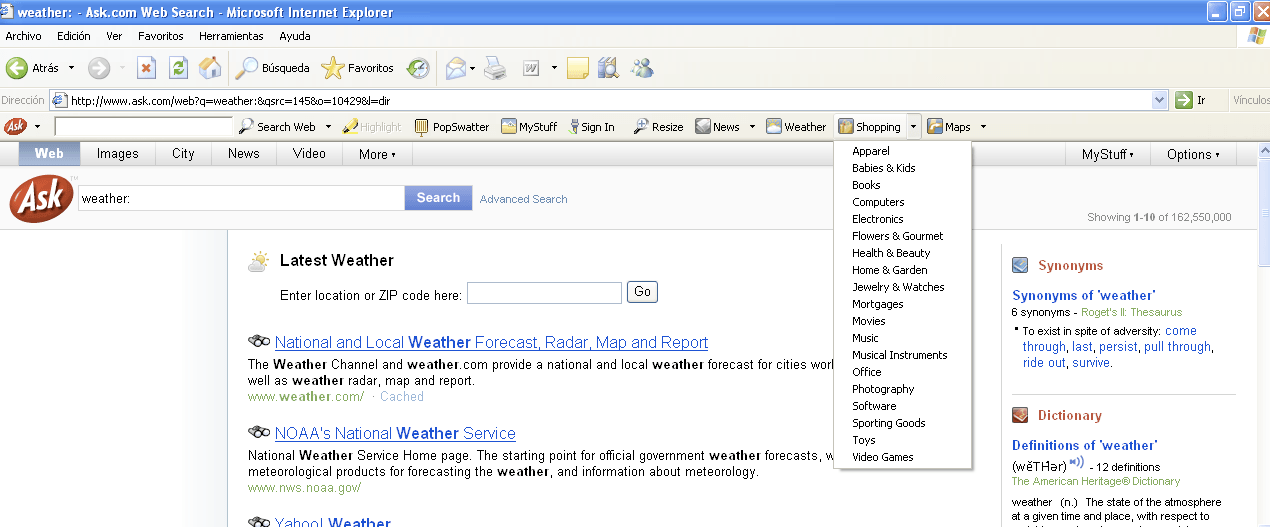Expand the Search Web dropdown arrow
This screenshot has height=527, width=1270.
(326, 127)
